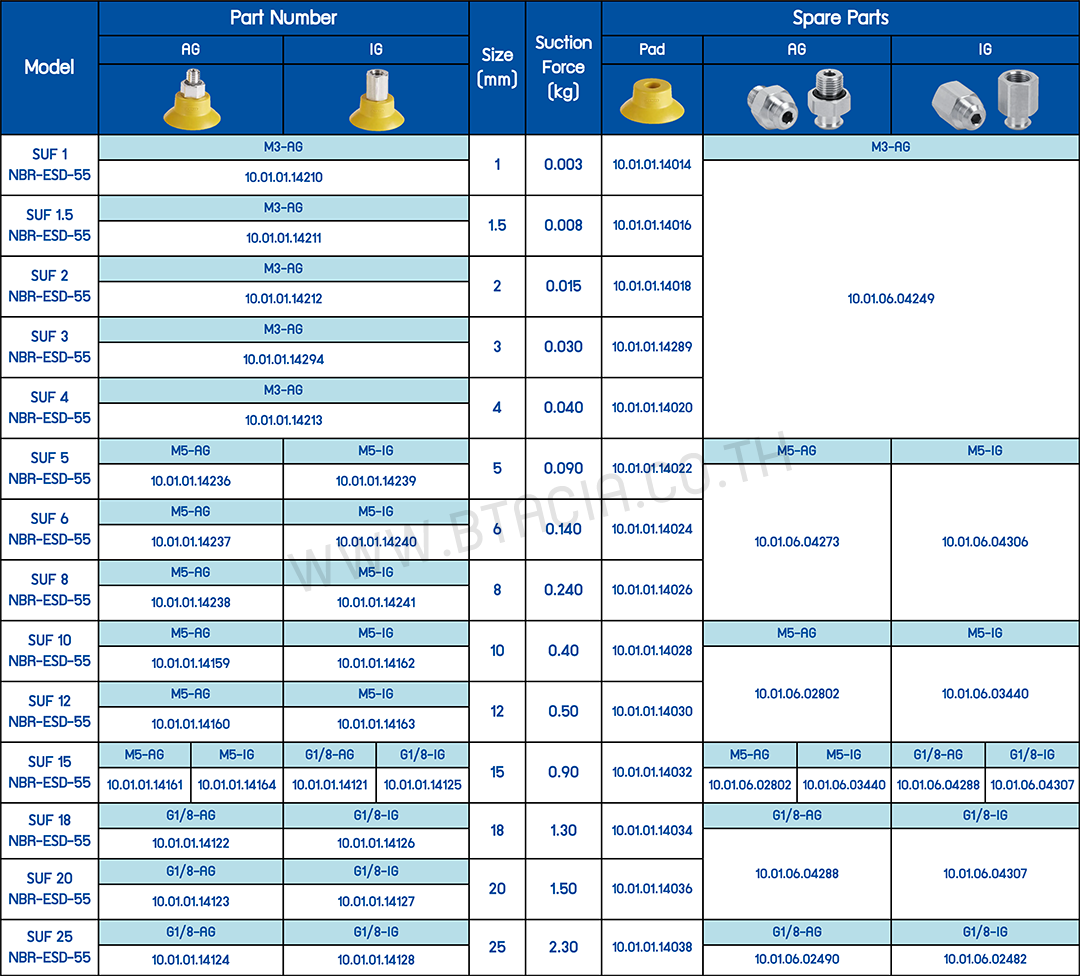Image resolution: width=1080 pixels, height=976 pixels.
Task: Click part number 10.01.01.14161
Action: pos(145,785)
